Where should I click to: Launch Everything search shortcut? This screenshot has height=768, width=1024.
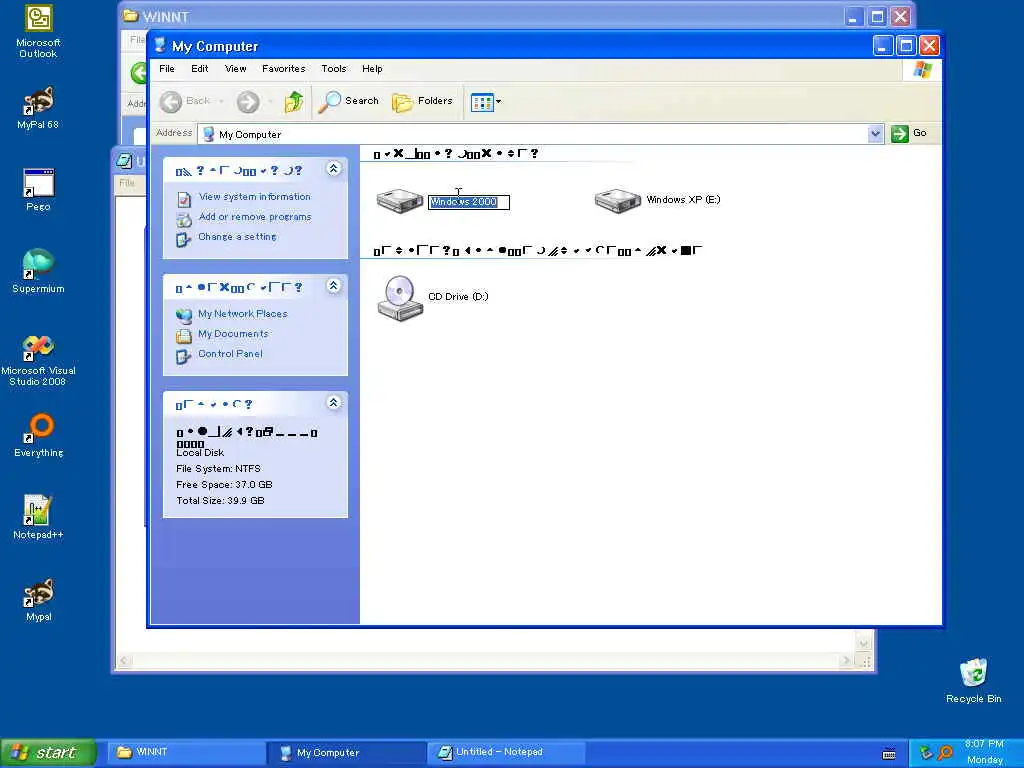pyautogui.click(x=38, y=436)
